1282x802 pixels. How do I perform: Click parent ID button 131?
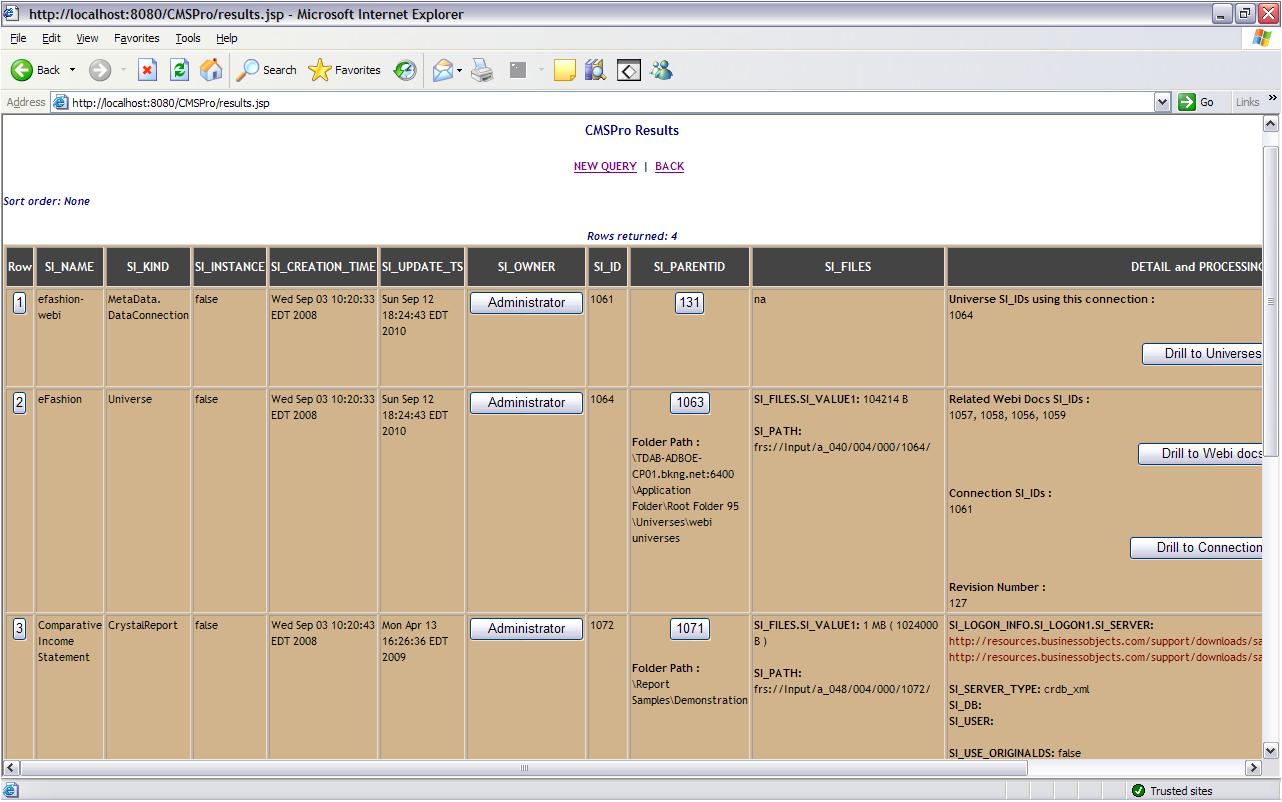690,302
